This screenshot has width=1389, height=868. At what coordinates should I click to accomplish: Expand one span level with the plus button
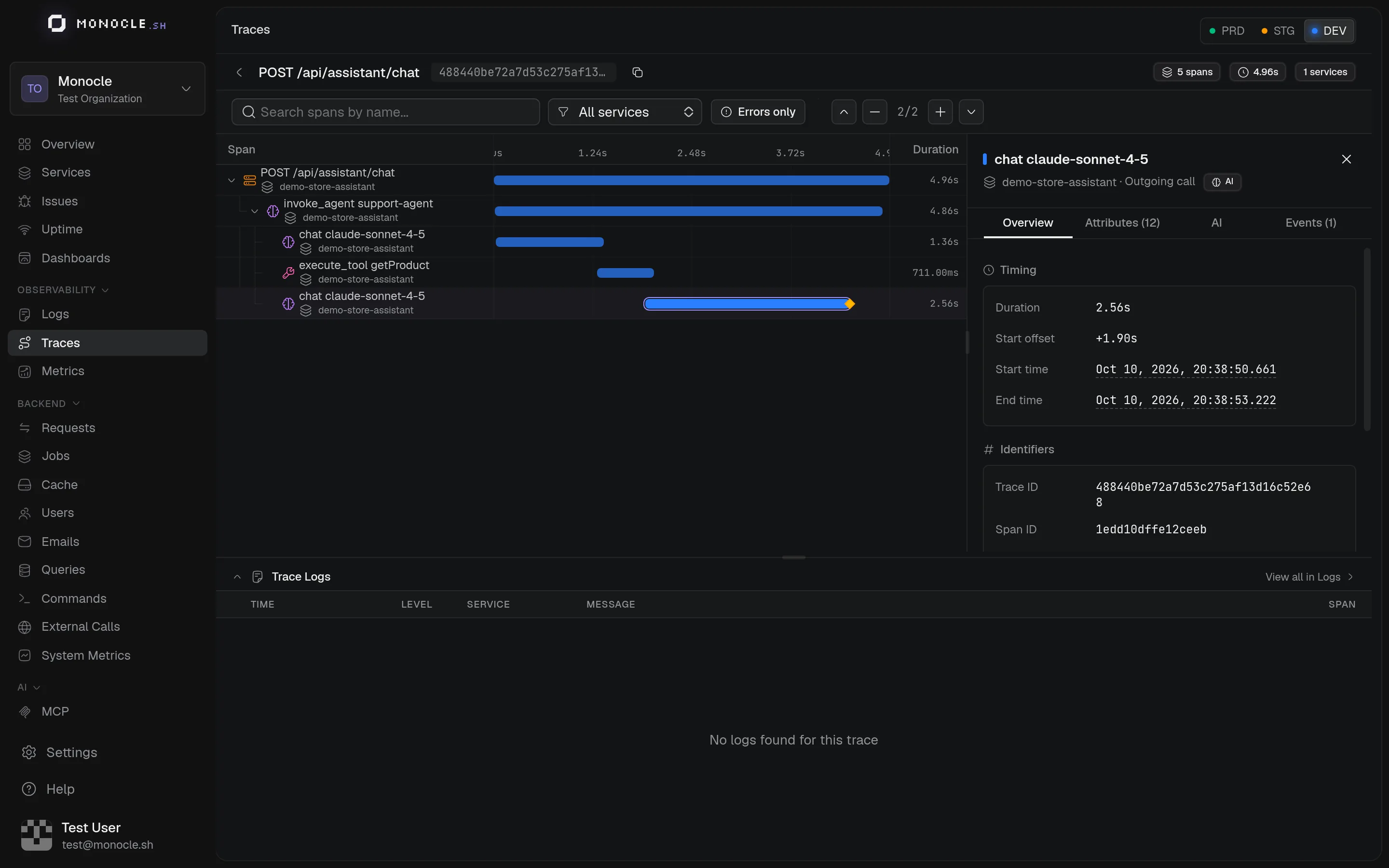pyautogui.click(x=940, y=112)
